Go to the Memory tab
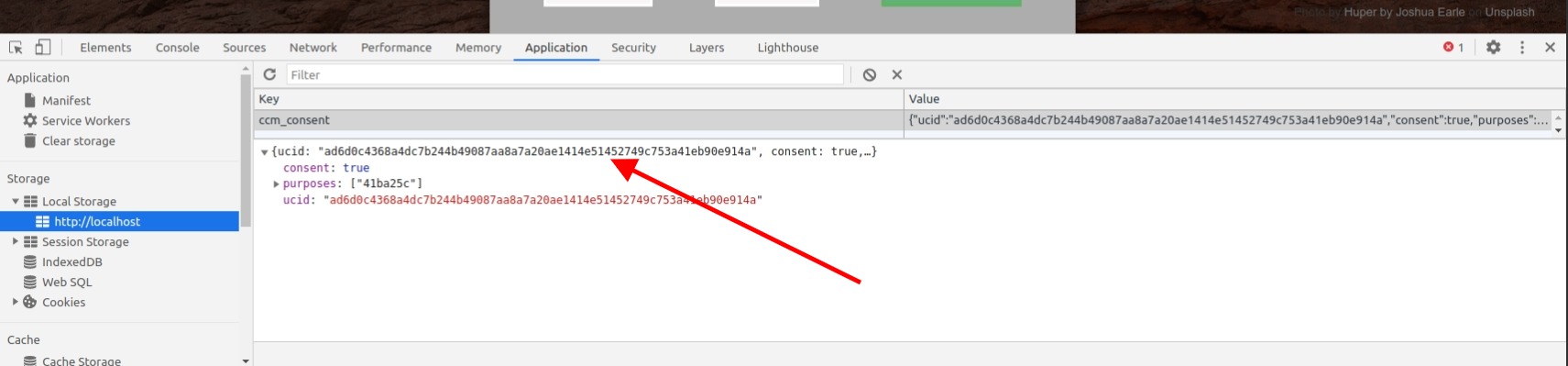The image size is (1568, 366). click(478, 48)
